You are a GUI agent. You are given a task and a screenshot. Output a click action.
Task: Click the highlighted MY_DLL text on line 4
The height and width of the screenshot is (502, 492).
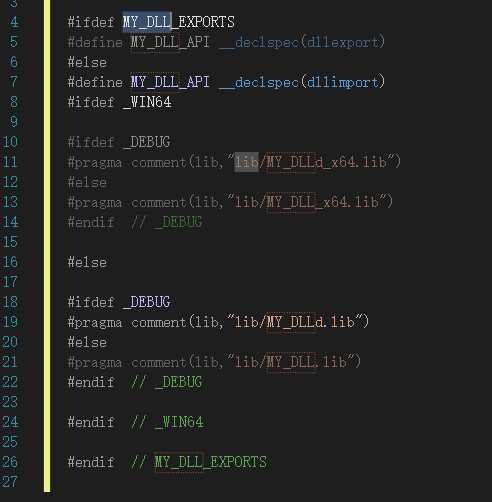[x=147, y=22]
